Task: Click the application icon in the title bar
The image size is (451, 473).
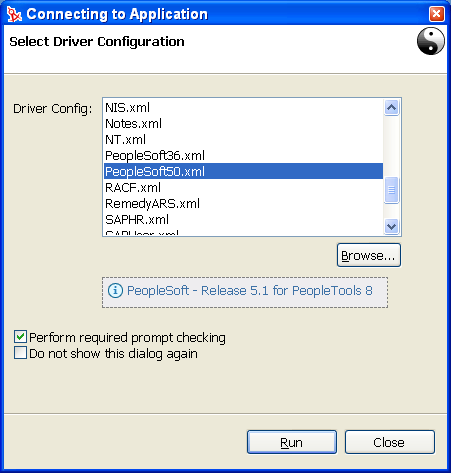Action: [14, 14]
